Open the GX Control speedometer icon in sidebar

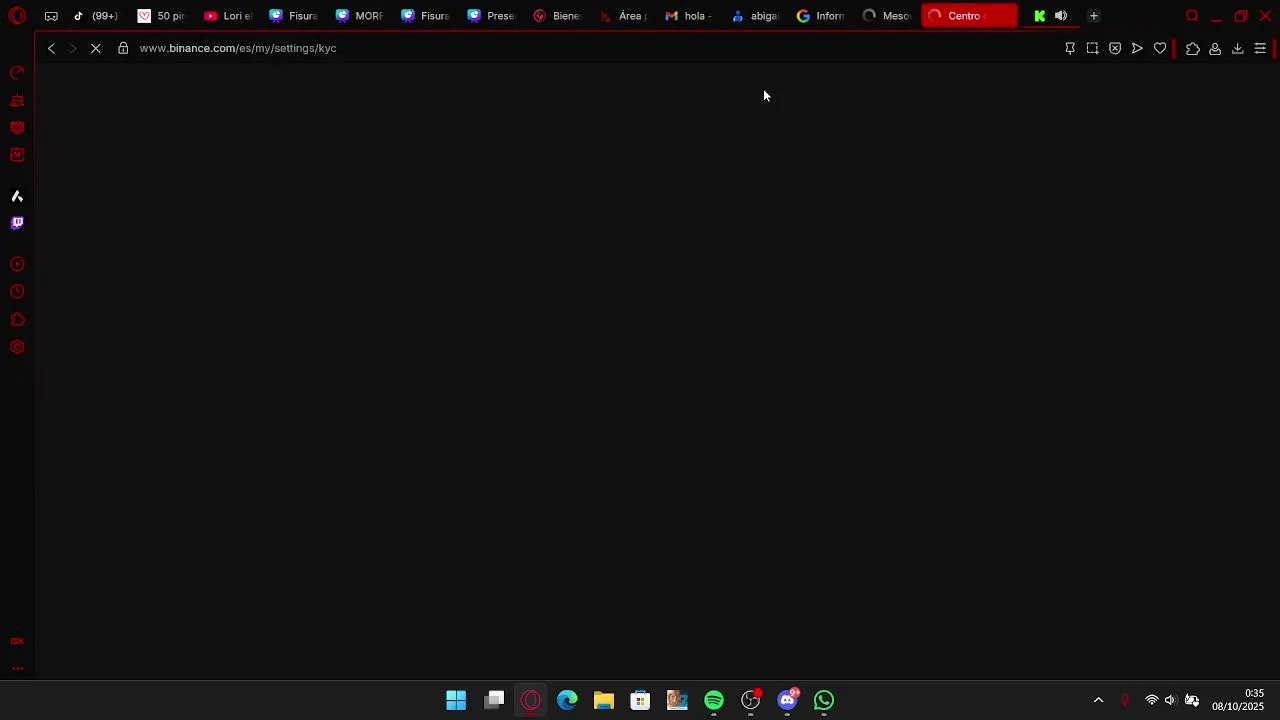tap(17, 73)
